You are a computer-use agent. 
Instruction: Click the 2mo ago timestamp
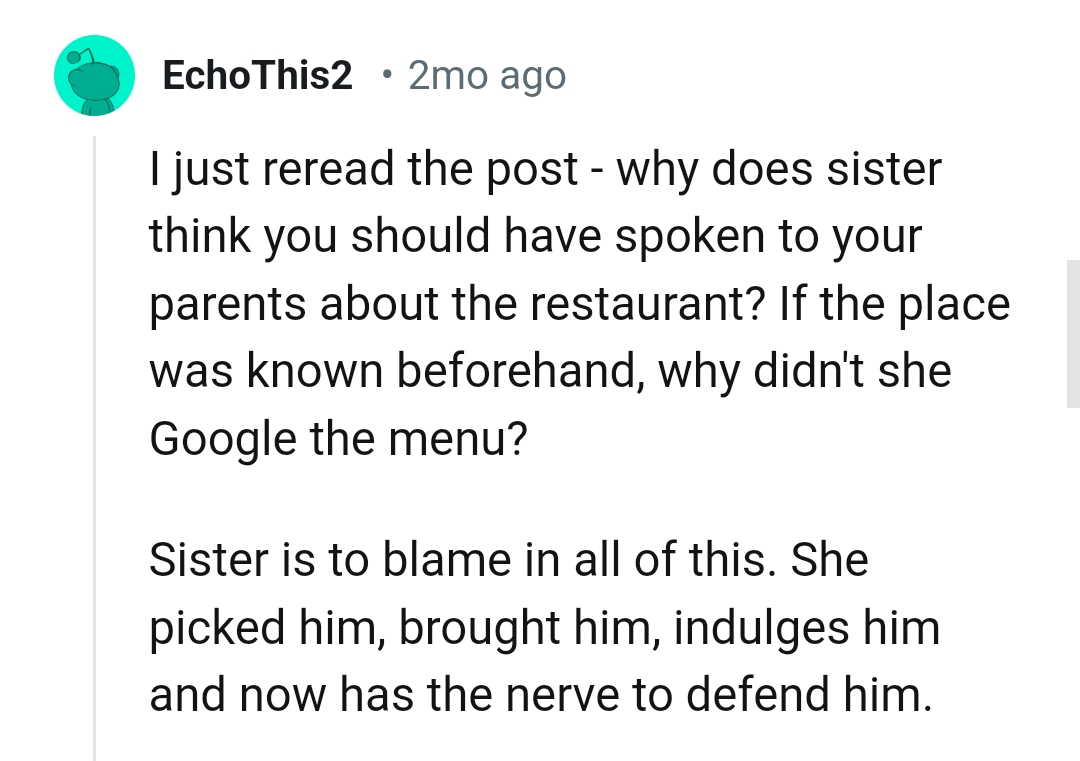pos(486,75)
